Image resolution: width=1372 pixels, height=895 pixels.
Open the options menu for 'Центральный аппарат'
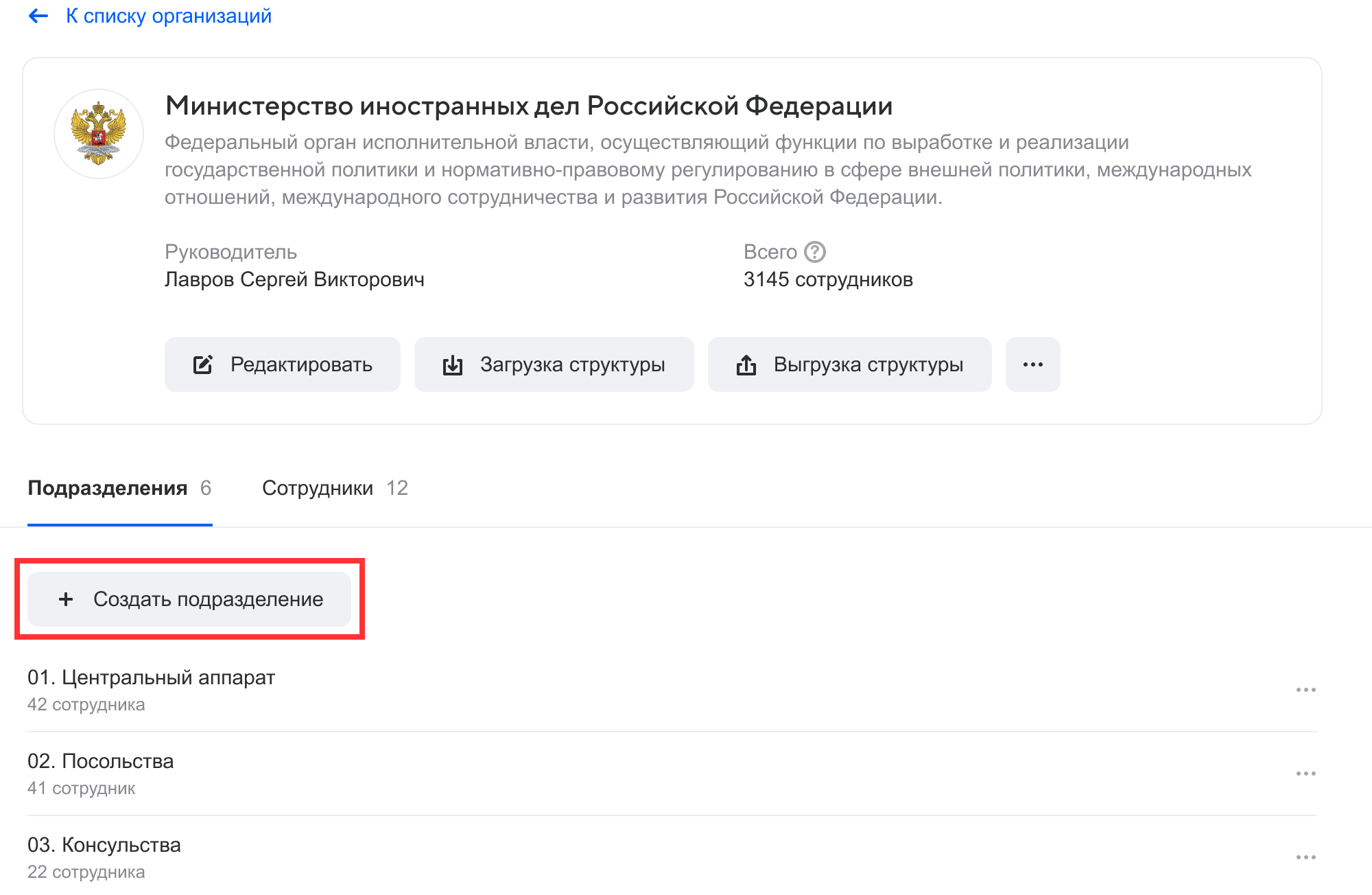pyautogui.click(x=1305, y=690)
